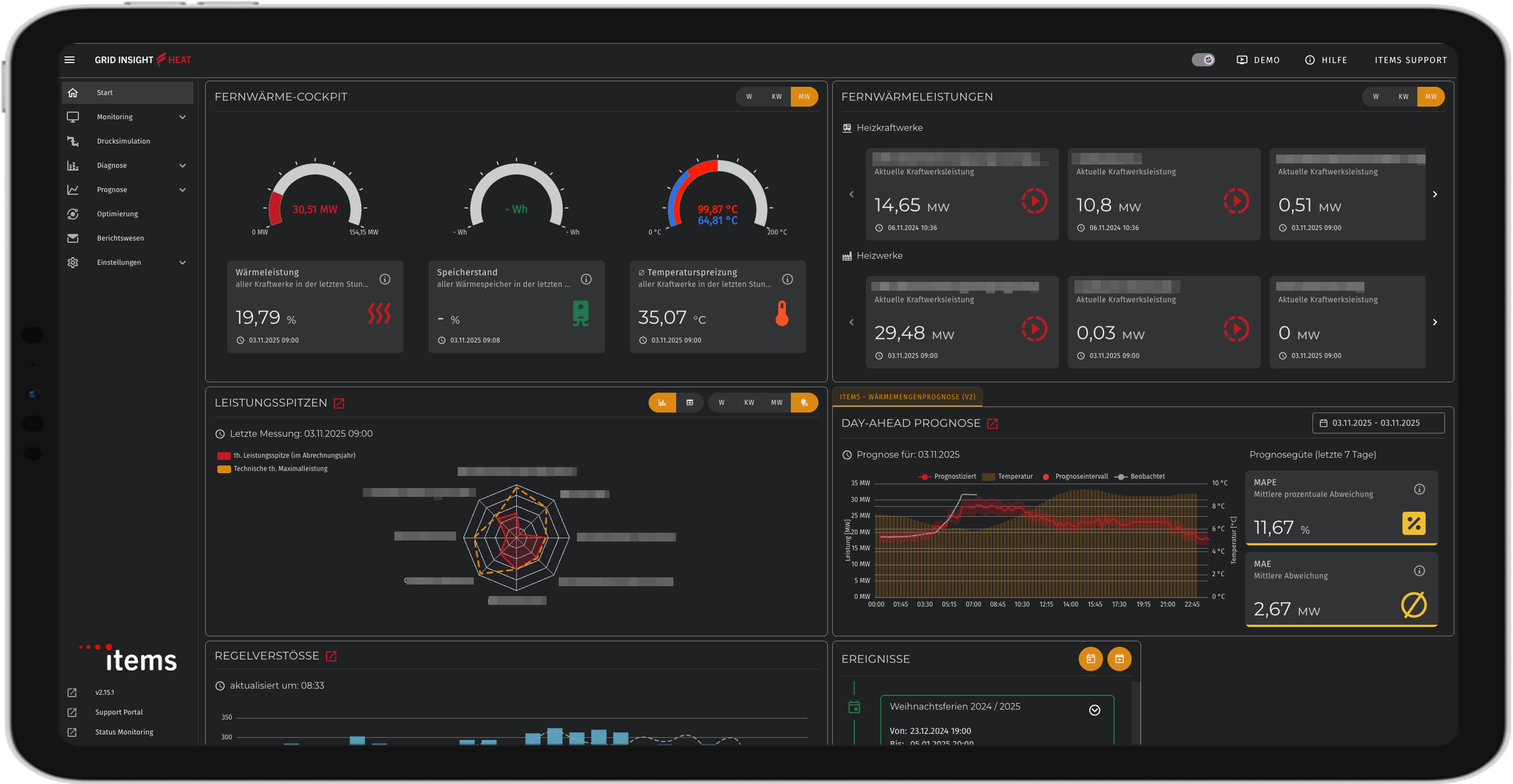Select KW unit in Fernwärme-Cockpit
The width and height of the screenshot is (1513, 784).
[777, 97]
